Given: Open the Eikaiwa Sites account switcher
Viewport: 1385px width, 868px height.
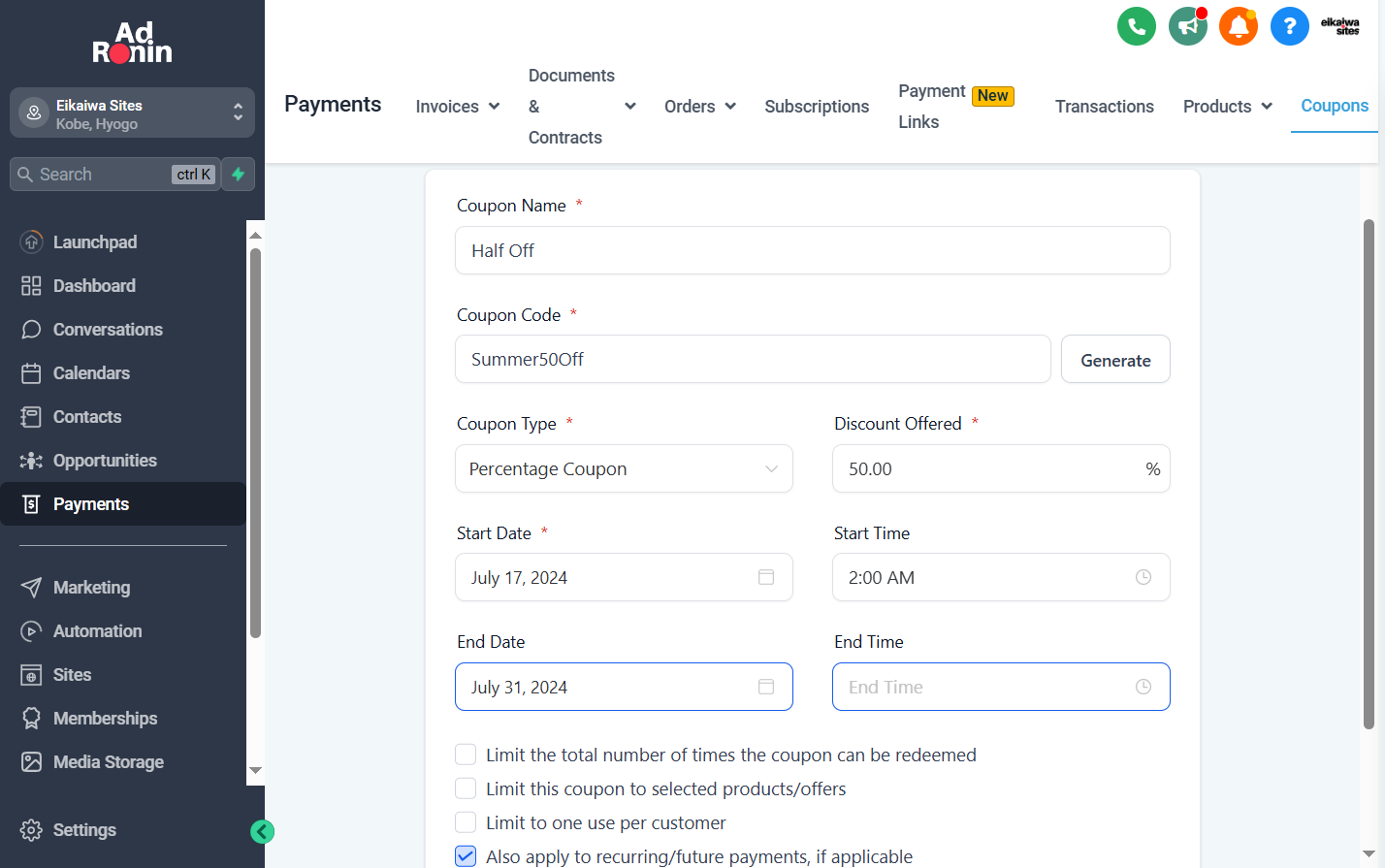Looking at the screenshot, I should coord(132,113).
